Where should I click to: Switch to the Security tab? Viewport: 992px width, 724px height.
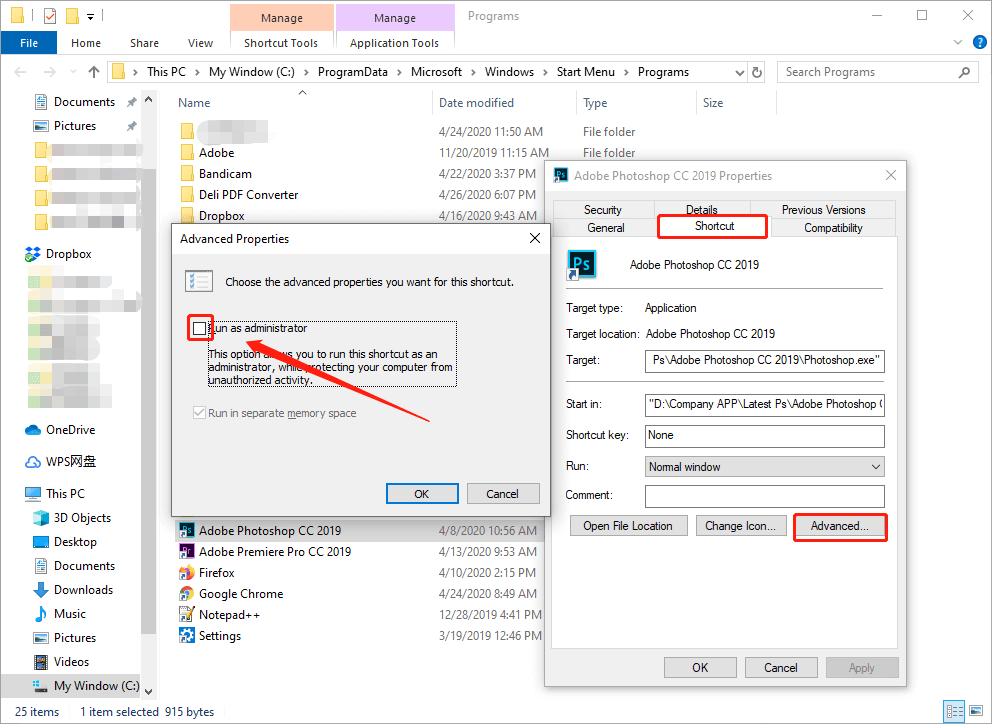pyautogui.click(x=603, y=209)
